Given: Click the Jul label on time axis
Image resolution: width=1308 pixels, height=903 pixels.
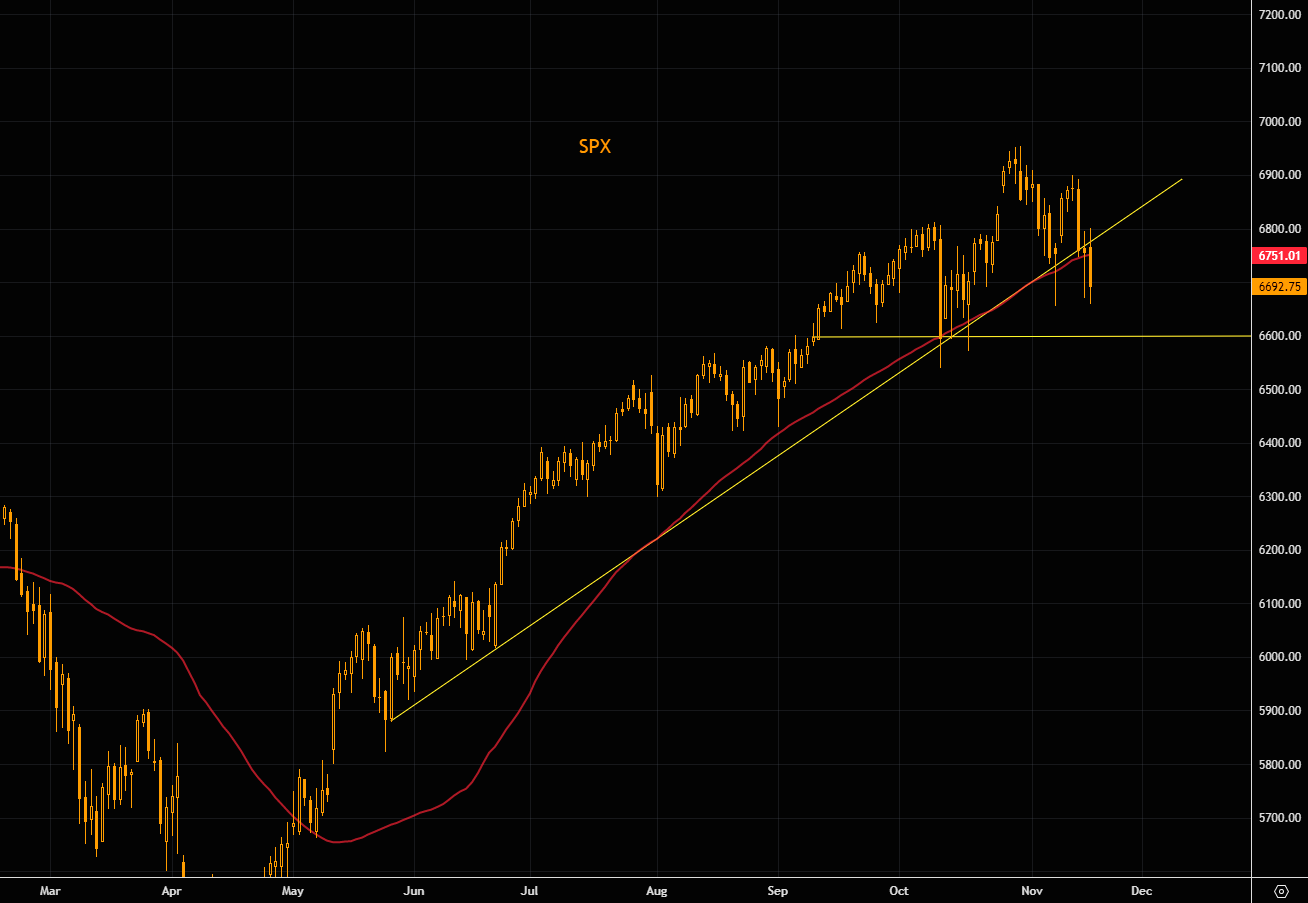Looking at the screenshot, I should (530, 889).
